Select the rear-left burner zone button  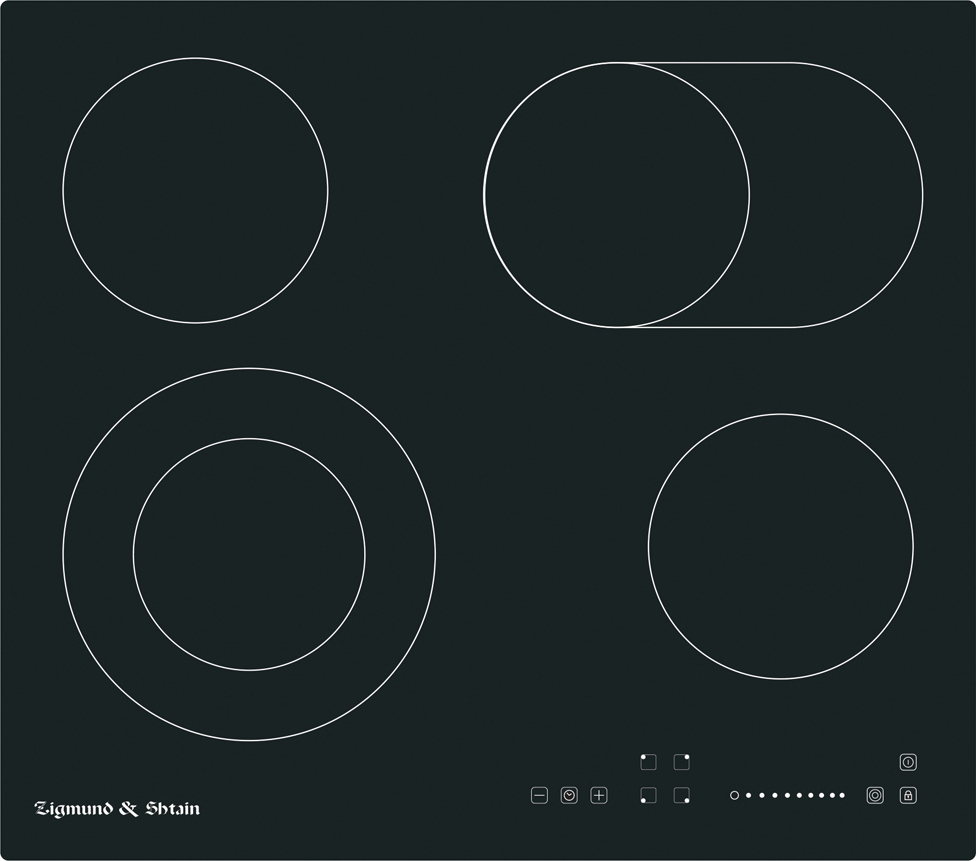[648, 761]
